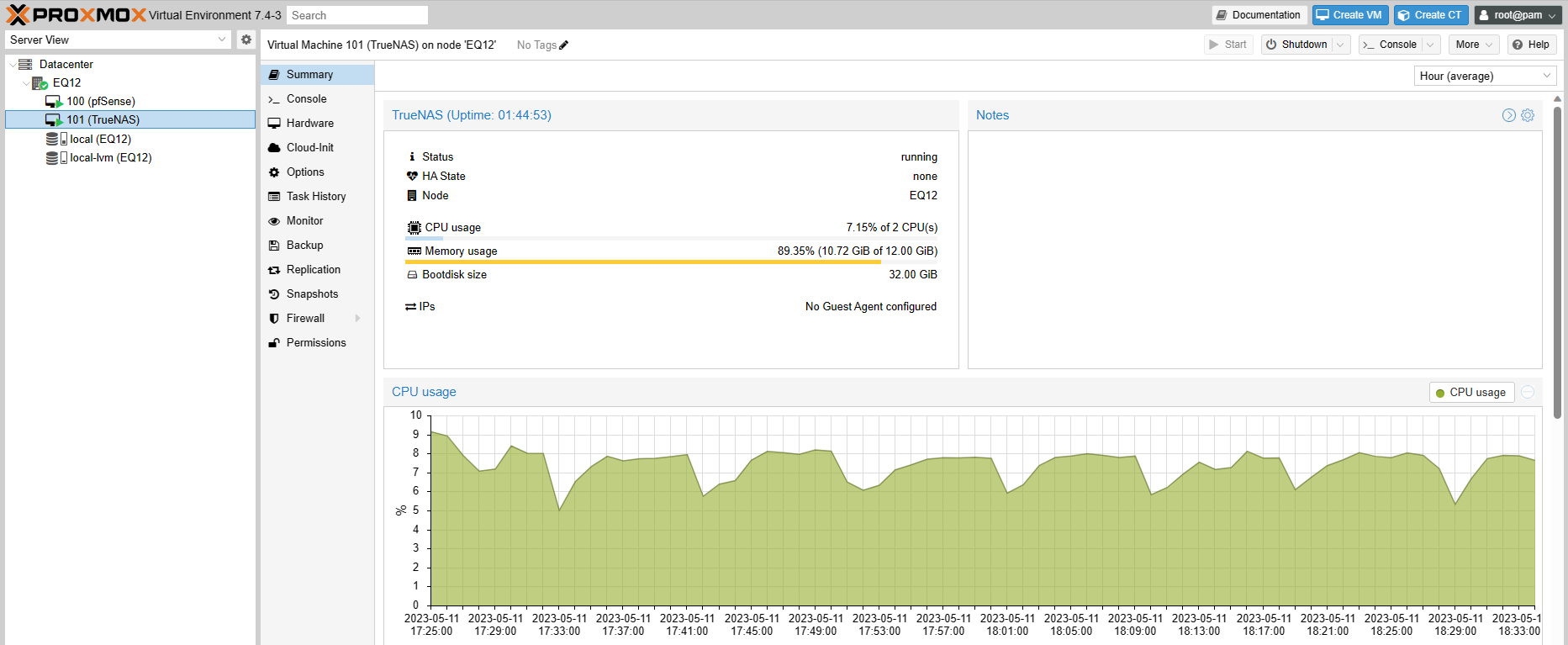Open Server View settings gear
Image resolution: width=1568 pixels, height=645 pixels.
click(245, 40)
